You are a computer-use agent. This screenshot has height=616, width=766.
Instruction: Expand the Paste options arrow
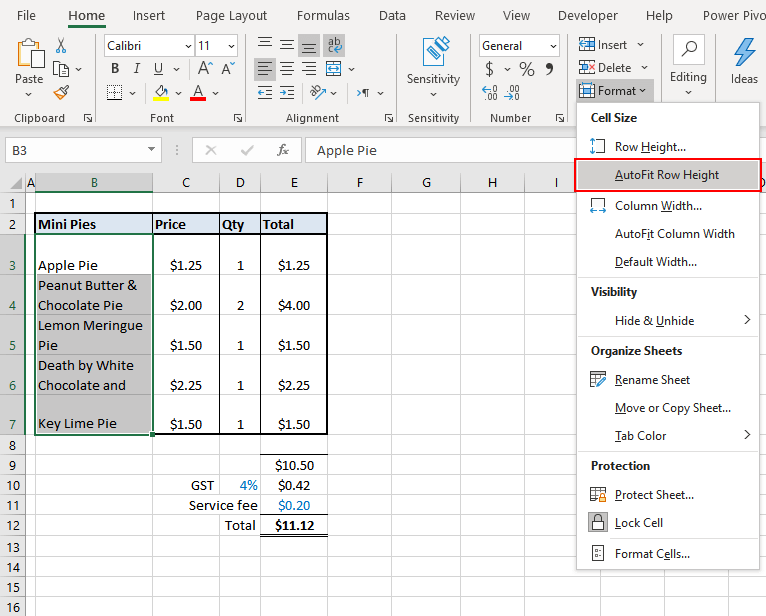(x=28, y=94)
